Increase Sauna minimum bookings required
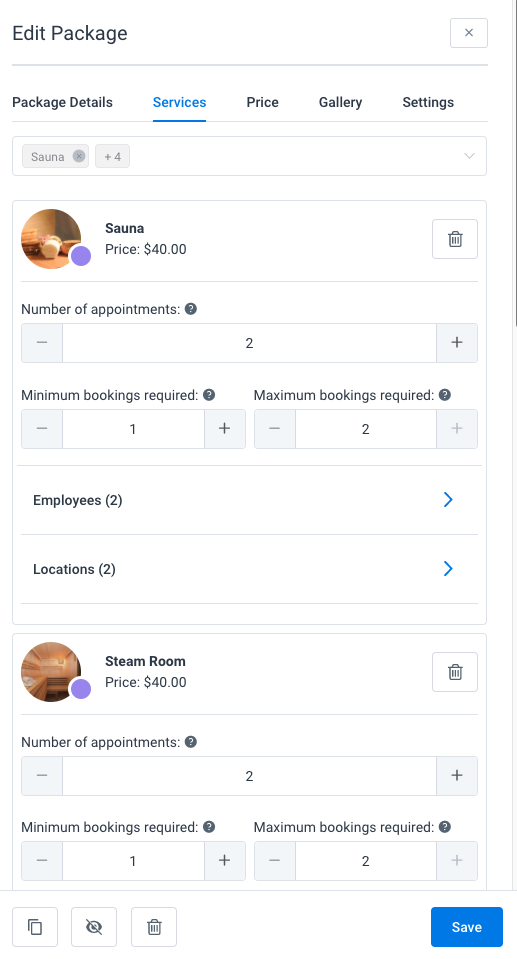This screenshot has width=517, height=959. click(225, 429)
